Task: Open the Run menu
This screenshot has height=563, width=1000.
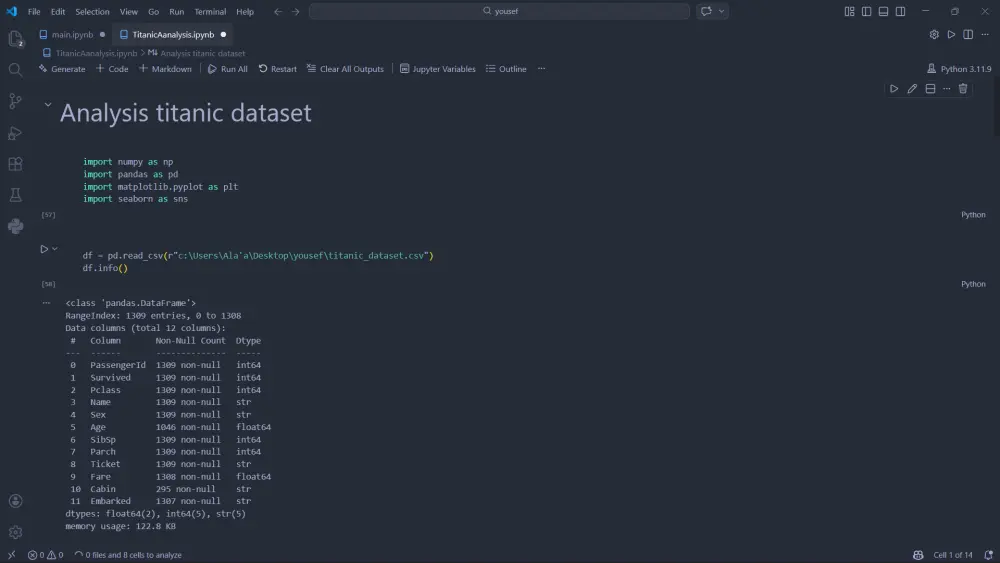Action: coord(177,11)
